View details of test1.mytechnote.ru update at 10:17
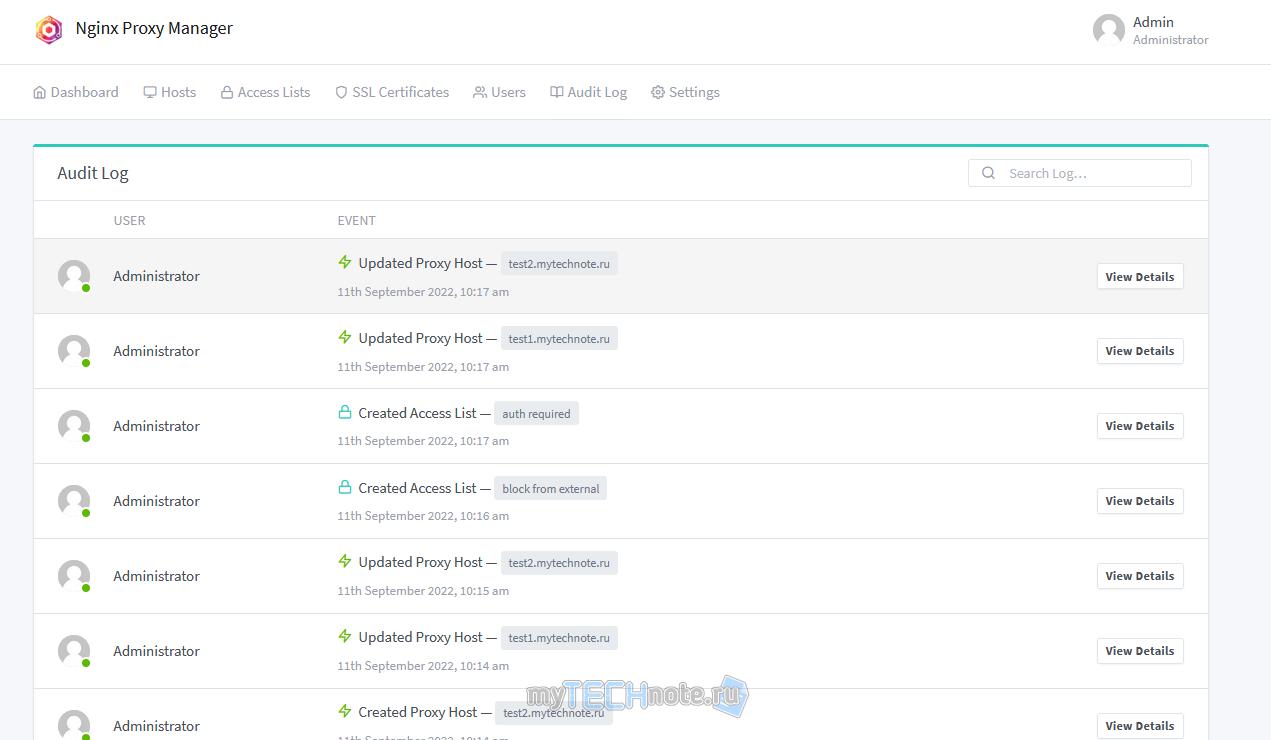This screenshot has width=1271, height=740. tap(1140, 351)
